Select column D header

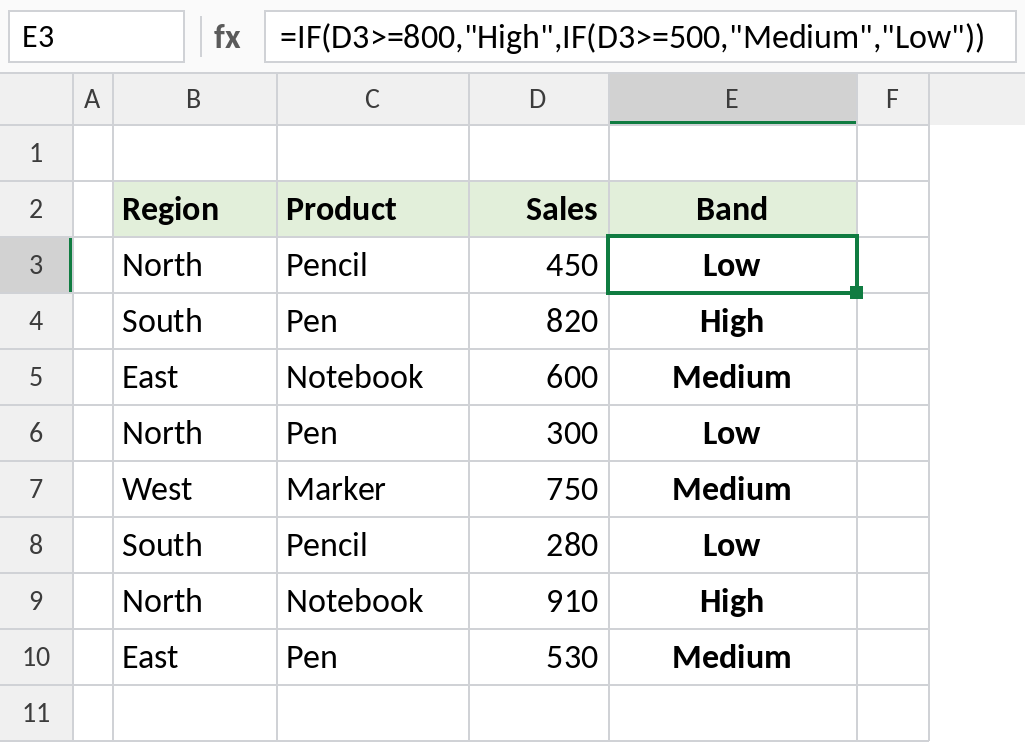(x=539, y=99)
